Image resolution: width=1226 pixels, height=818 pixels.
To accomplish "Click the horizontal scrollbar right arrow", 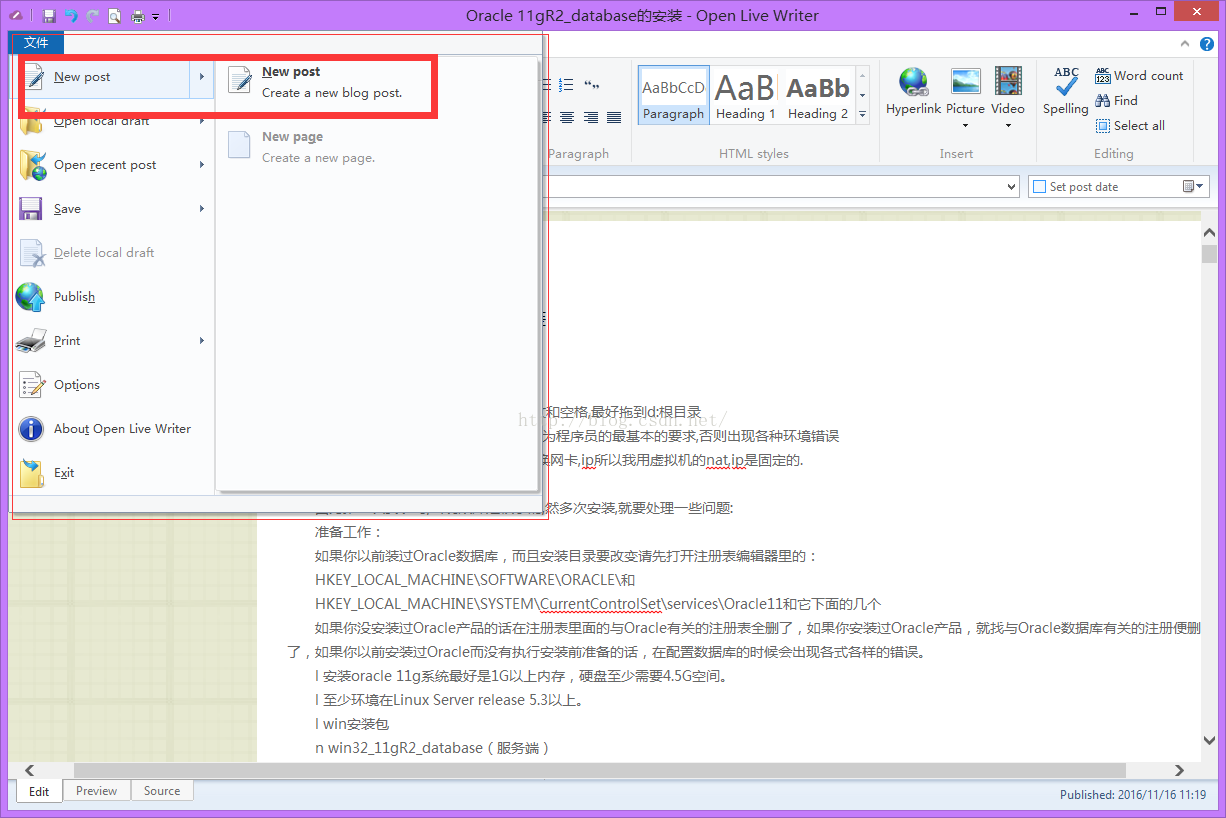I will pyautogui.click(x=1180, y=770).
